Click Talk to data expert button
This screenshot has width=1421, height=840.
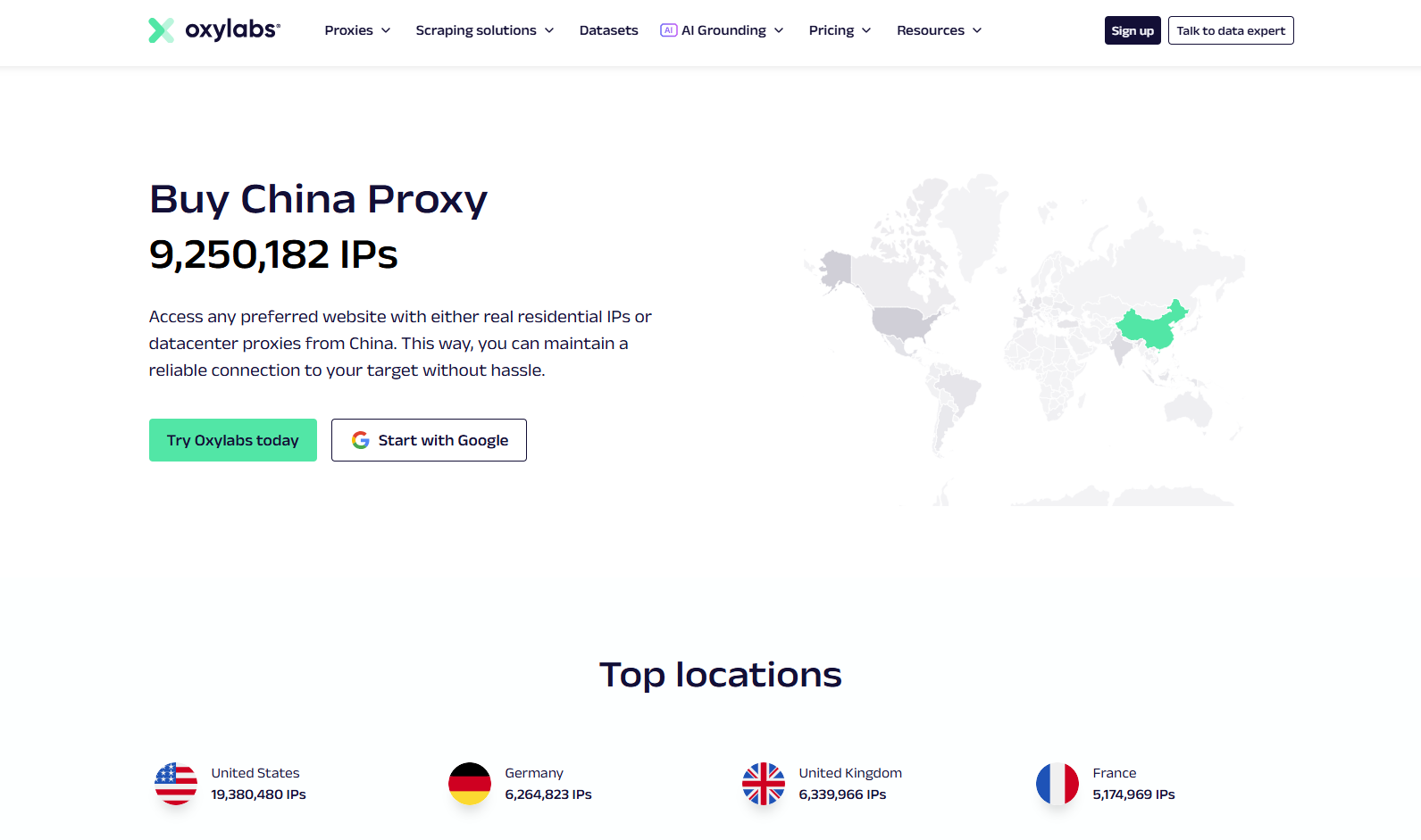pos(1231,30)
